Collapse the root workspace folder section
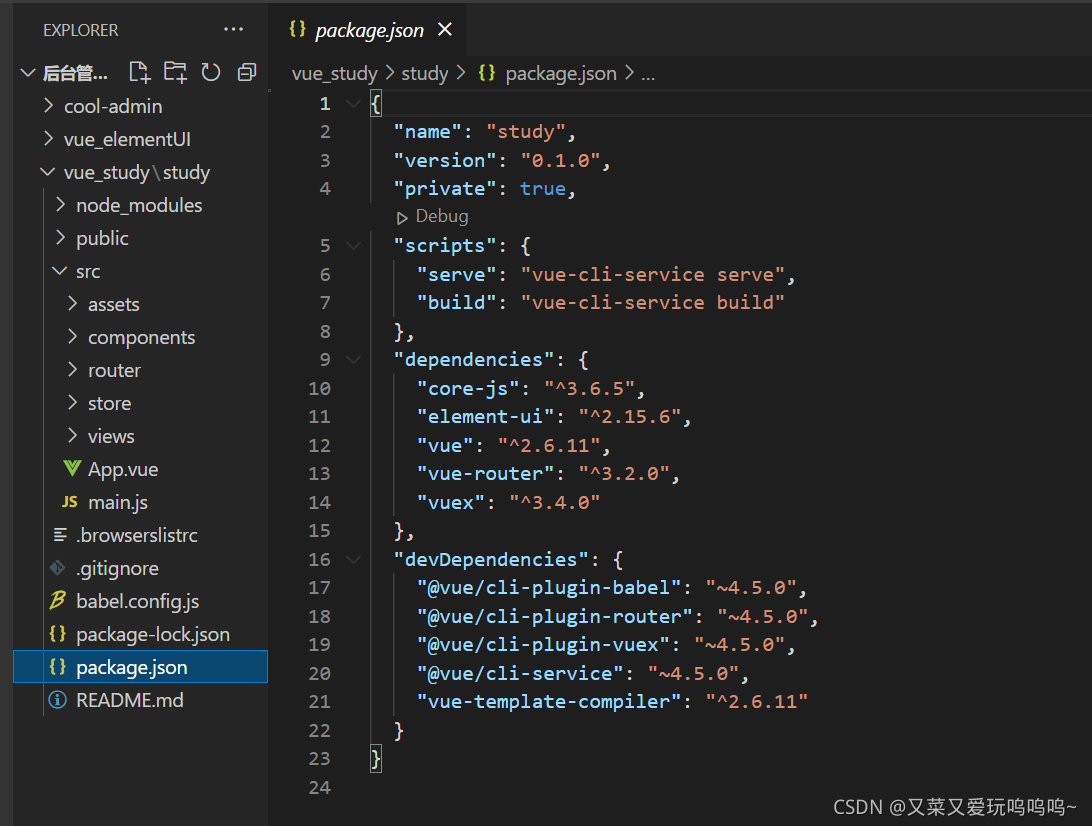Viewport: 1092px width, 826px height. (x=28, y=72)
